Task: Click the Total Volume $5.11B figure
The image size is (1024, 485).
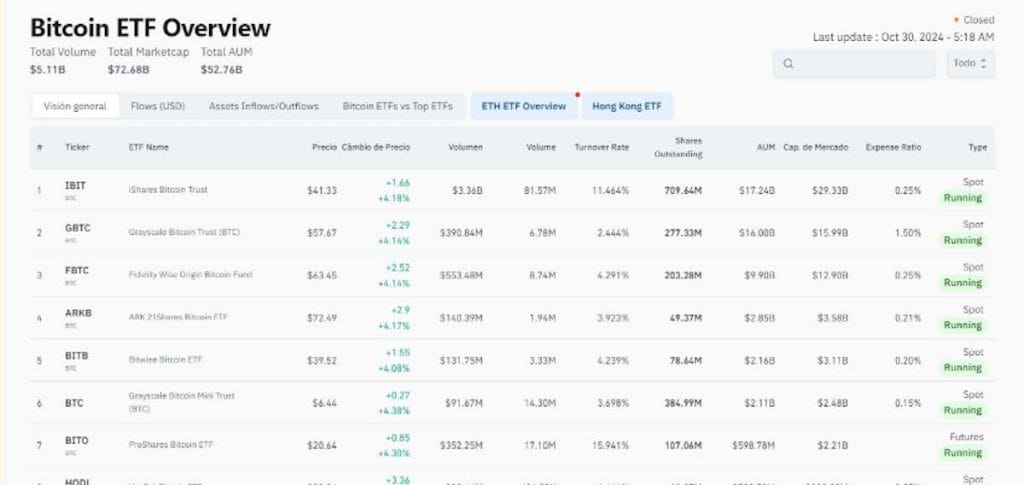Action: pyautogui.click(x=48, y=70)
